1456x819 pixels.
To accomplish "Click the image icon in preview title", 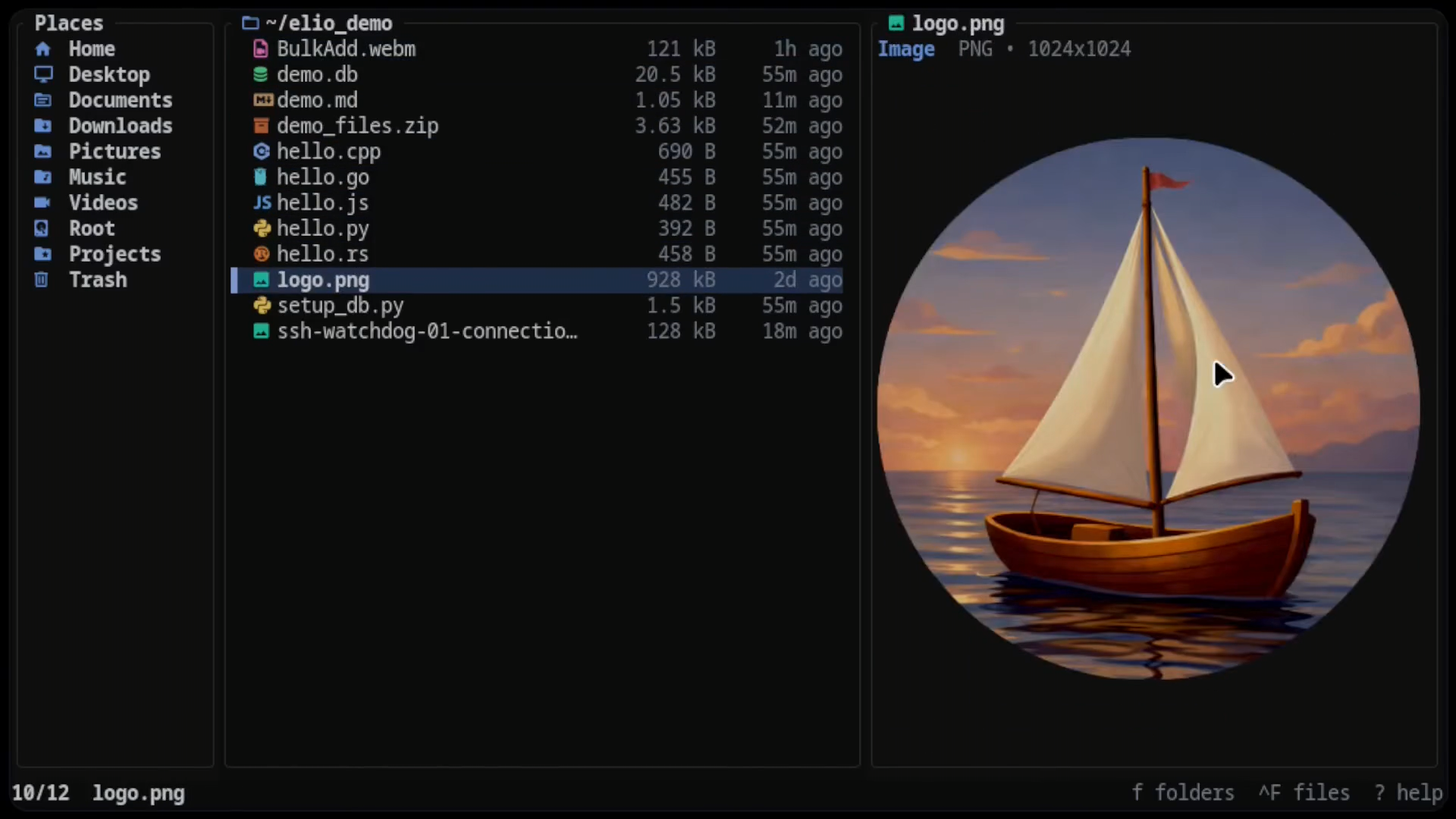I will pos(896,24).
